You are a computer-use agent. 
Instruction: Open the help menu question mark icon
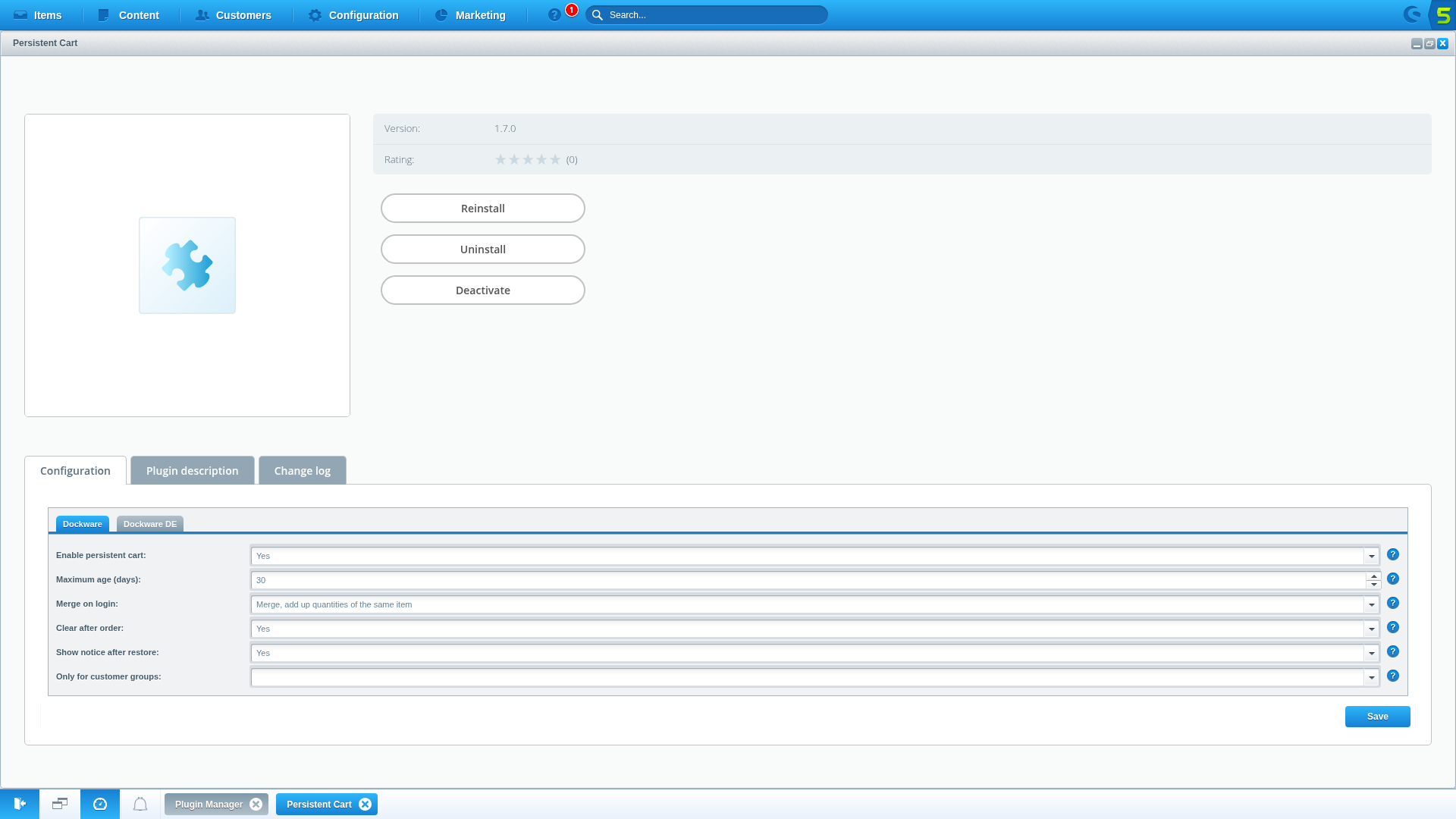(554, 15)
